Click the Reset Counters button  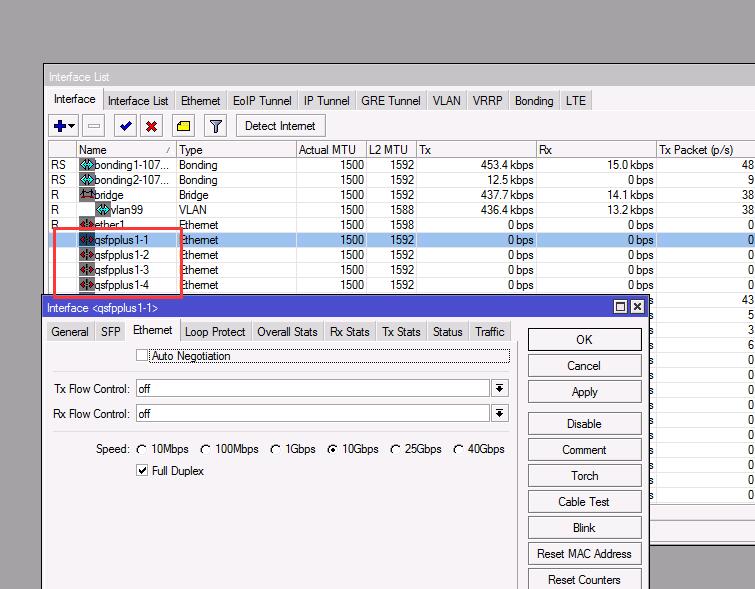(585, 579)
